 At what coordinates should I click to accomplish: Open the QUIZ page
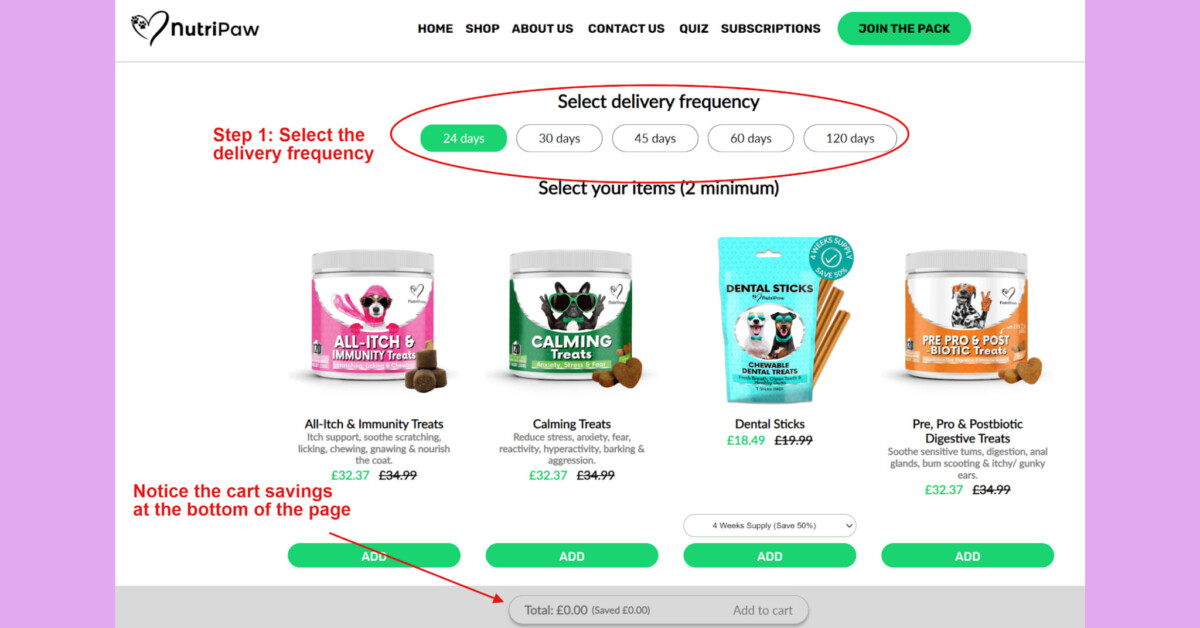tap(694, 29)
